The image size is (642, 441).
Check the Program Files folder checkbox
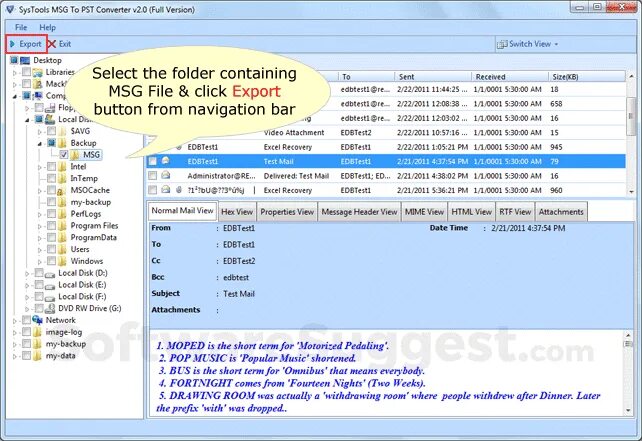tap(52, 226)
